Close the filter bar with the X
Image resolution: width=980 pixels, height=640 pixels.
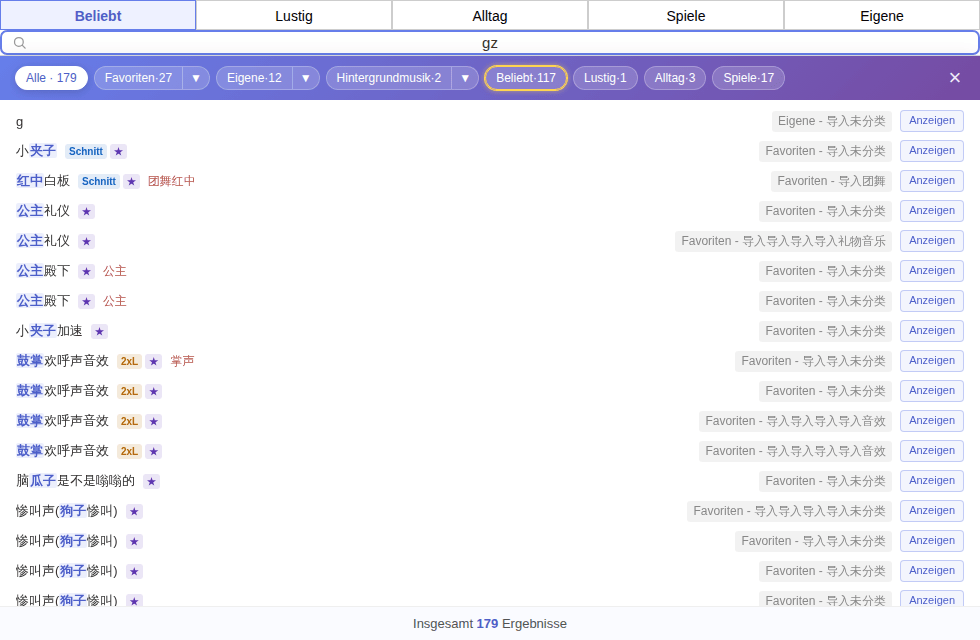tap(954, 78)
